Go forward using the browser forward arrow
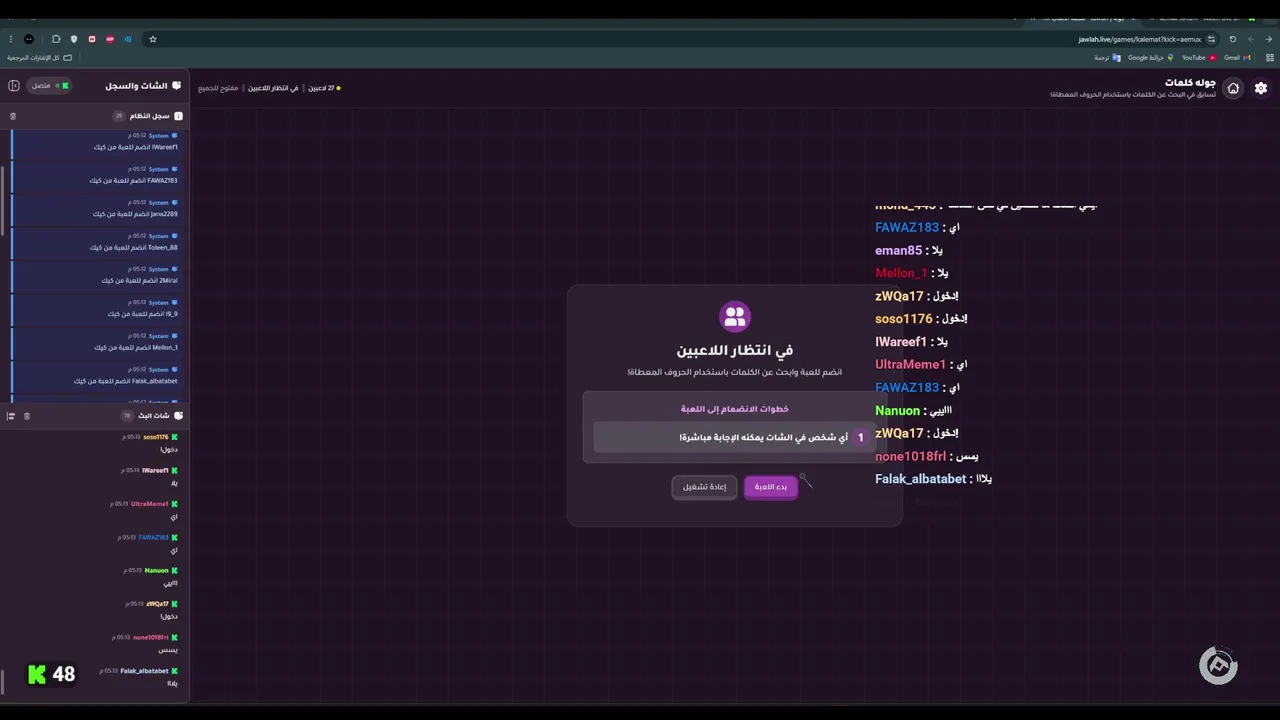This screenshot has height=720, width=1280. (x=1250, y=39)
